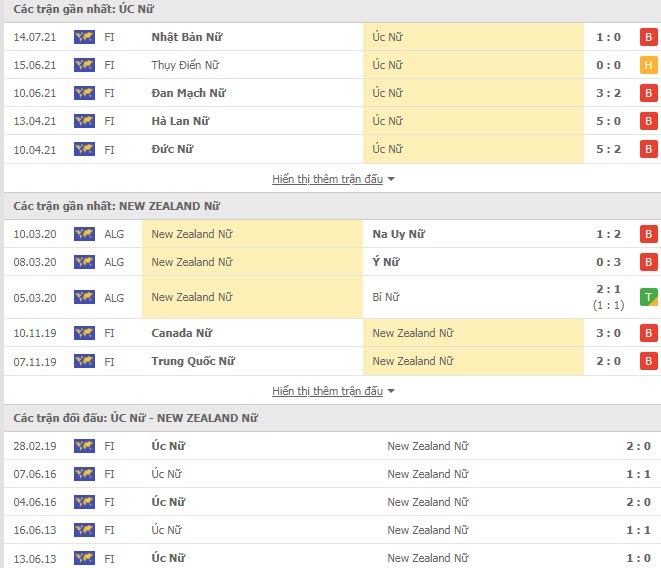The image size is (661, 568).
Task: Expand more matches under New Zealand Nữ section
Action: 328,391
